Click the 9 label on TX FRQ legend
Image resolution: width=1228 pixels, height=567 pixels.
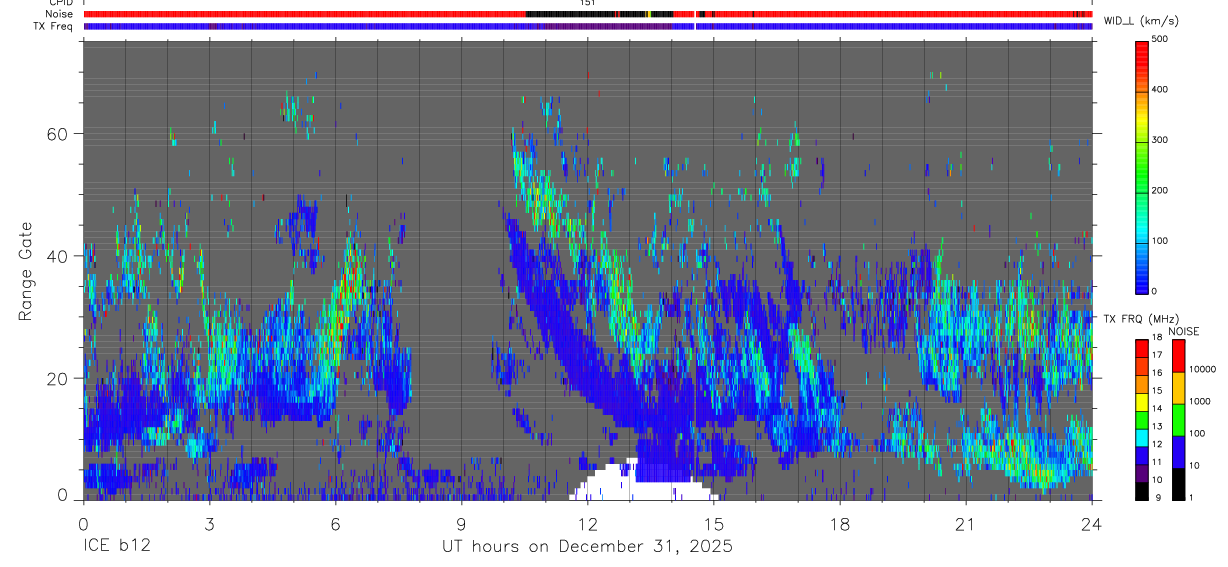point(1156,497)
